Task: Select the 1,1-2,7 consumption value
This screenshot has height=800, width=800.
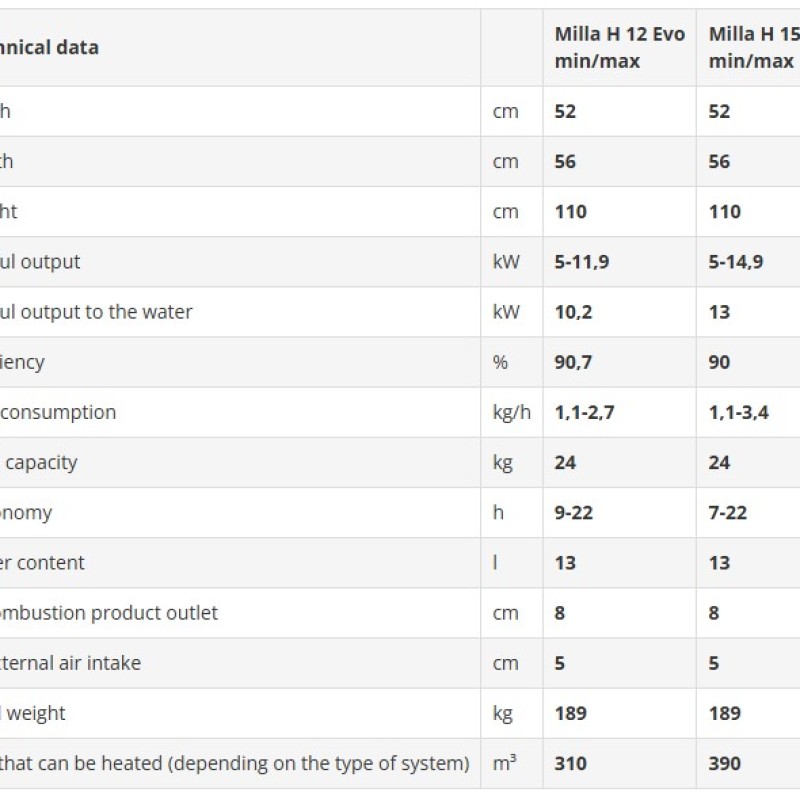Action: coord(585,412)
